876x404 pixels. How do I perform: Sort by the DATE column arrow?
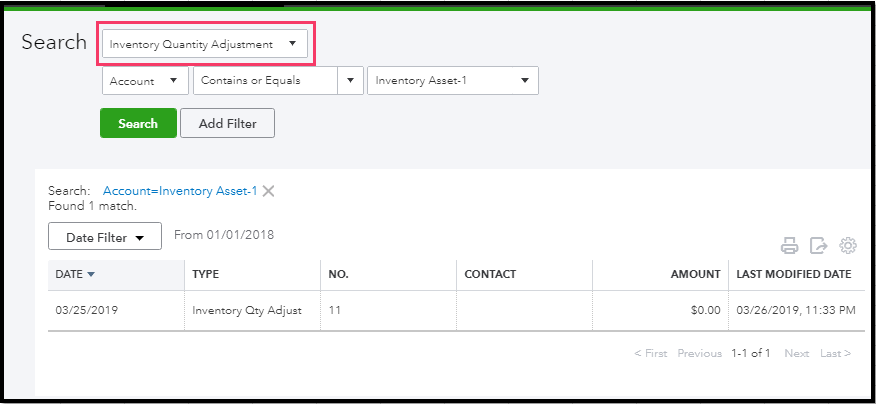[92, 274]
